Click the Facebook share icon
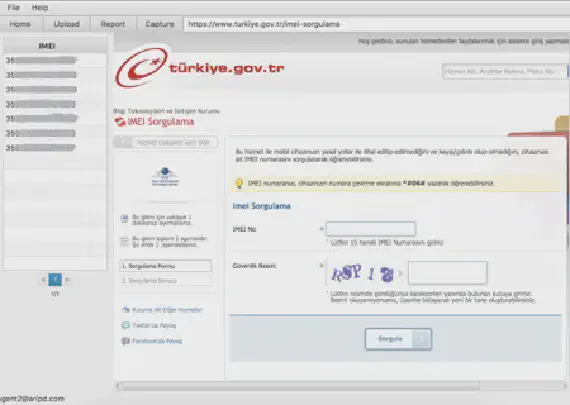This screenshot has width=570, height=405. (126, 341)
